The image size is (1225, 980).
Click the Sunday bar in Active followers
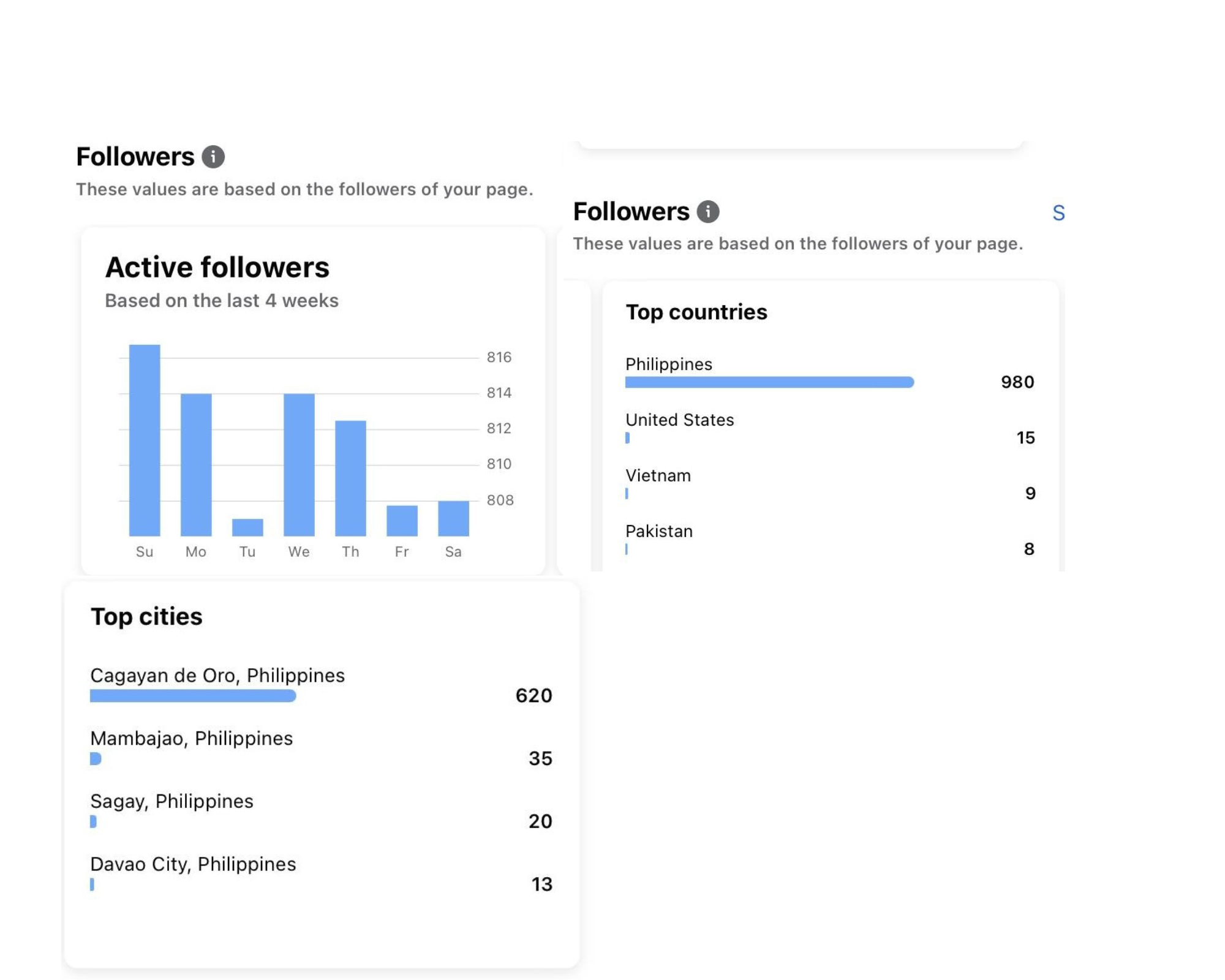tap(145, 440)
